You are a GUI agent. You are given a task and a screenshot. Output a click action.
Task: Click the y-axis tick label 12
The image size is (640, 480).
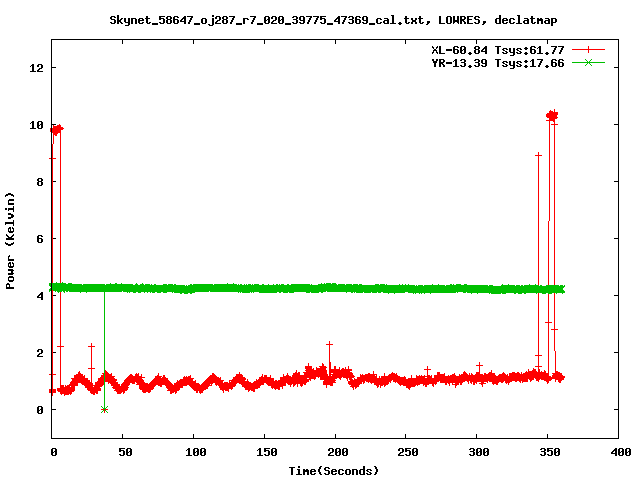(x=36, y=68)
